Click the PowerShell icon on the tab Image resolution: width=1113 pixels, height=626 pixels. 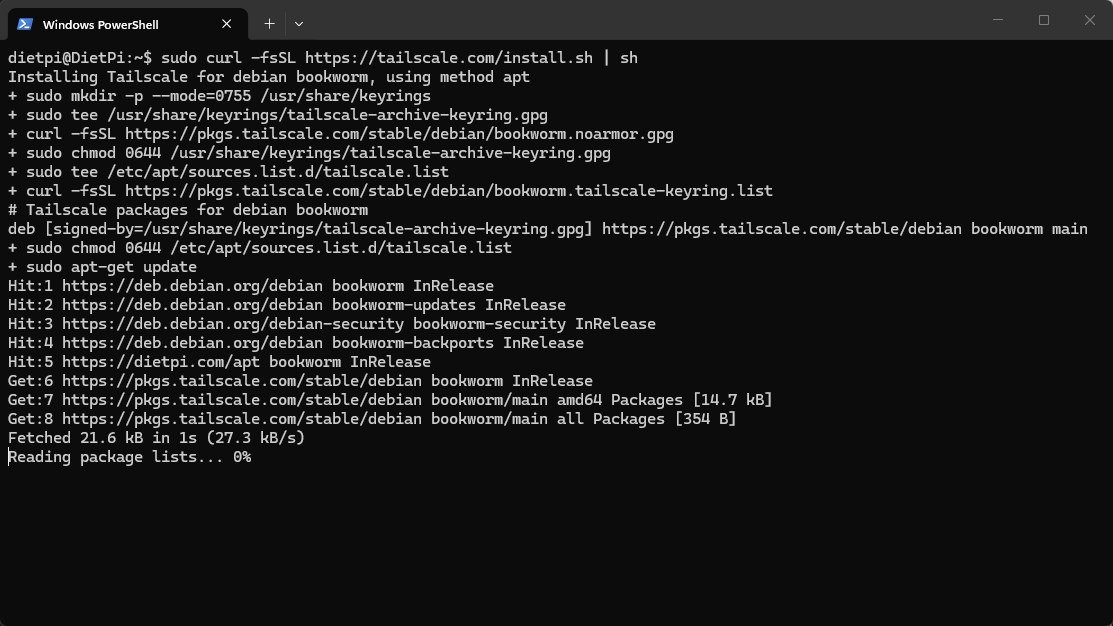pos(25,24)
